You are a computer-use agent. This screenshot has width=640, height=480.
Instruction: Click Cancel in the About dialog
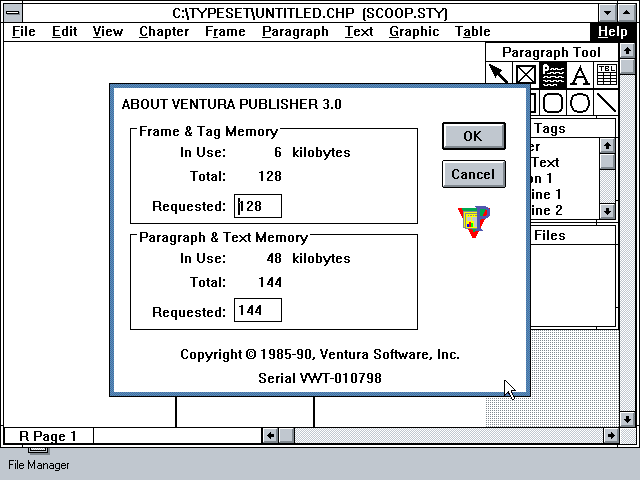(x=474, y=174)
